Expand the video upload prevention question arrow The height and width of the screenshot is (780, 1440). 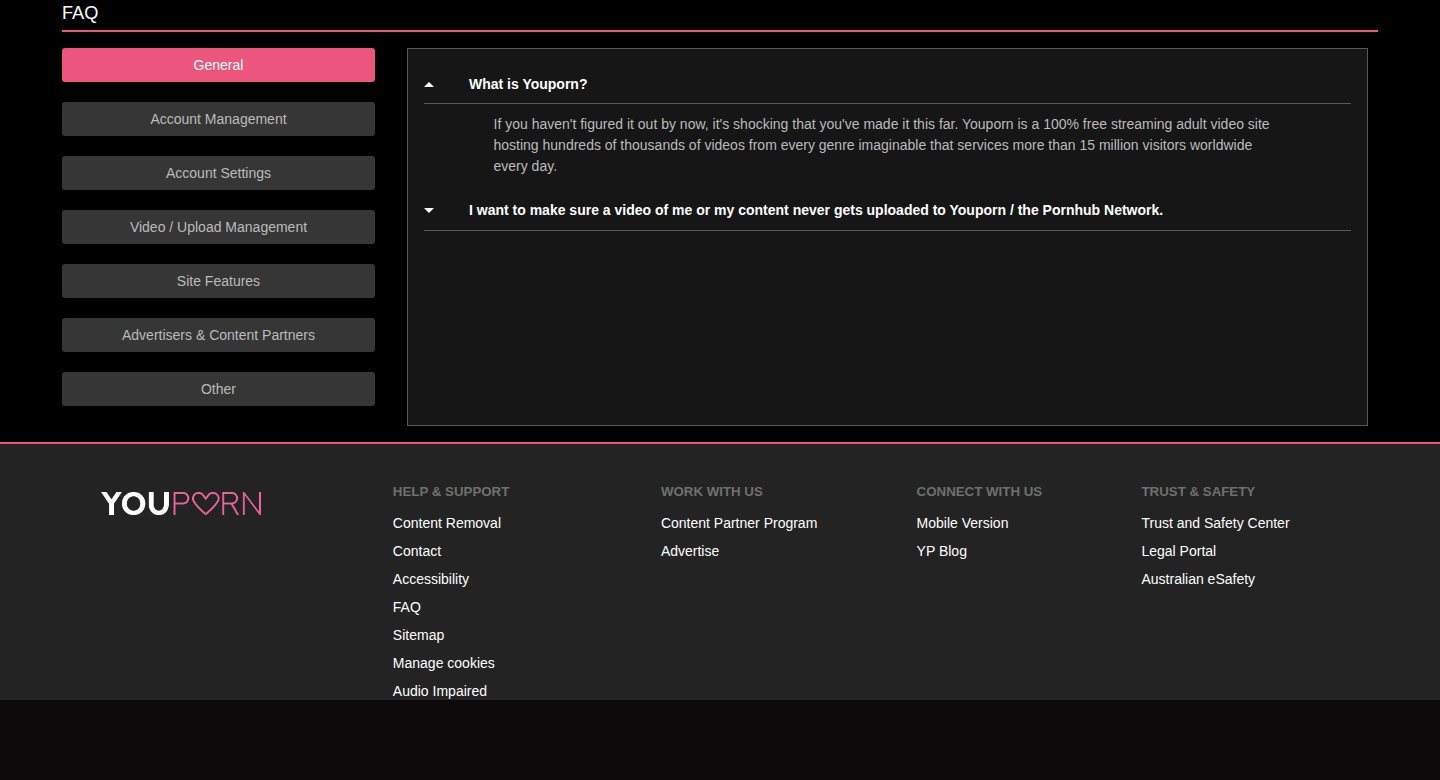click(x=429, y=210)
